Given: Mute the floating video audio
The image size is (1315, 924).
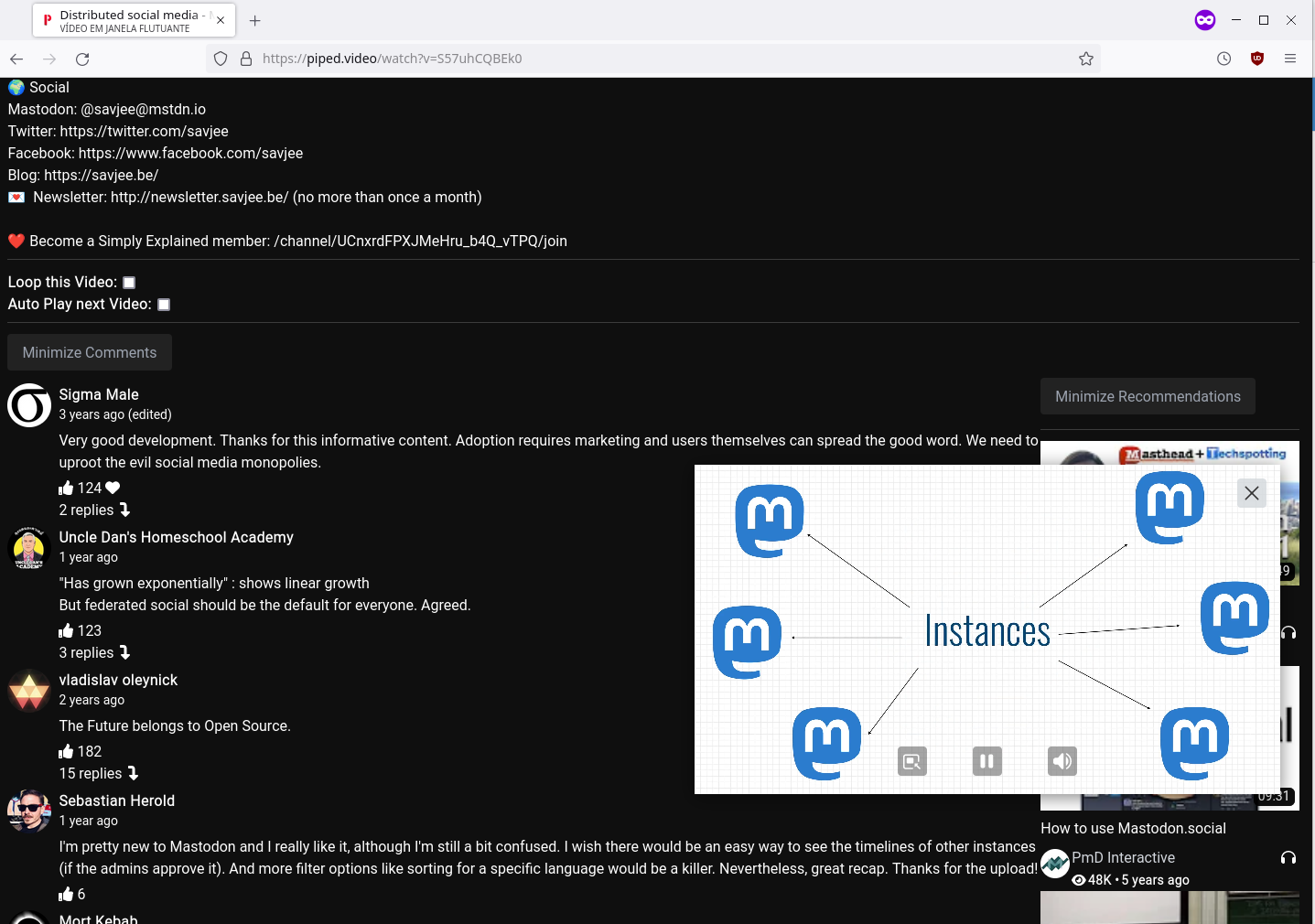Looking at the screenshot, I should pyautogui.click(x=1062, y=761).
